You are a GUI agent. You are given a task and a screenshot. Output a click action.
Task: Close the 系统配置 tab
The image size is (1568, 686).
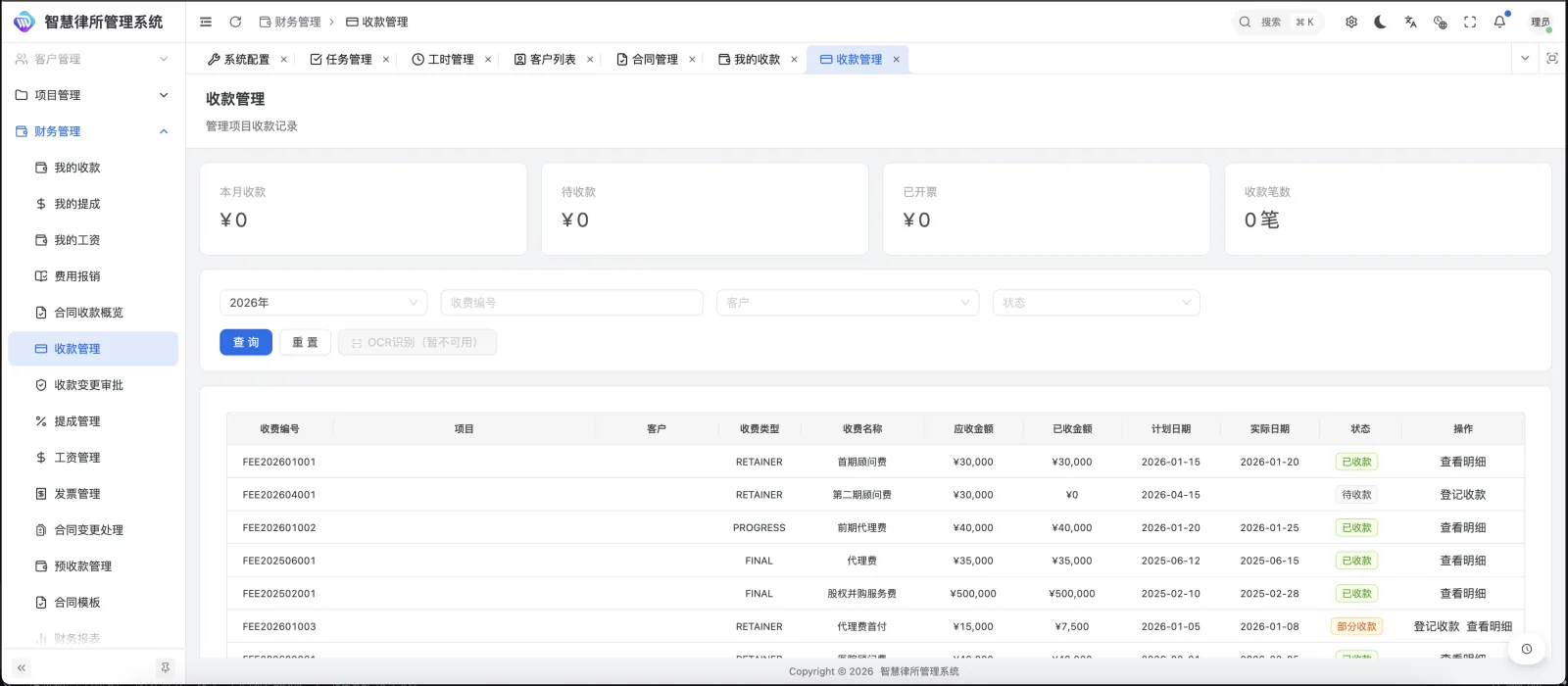pos(284,60)
